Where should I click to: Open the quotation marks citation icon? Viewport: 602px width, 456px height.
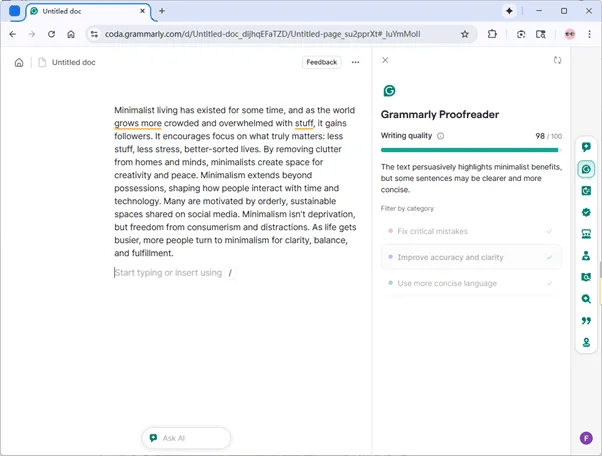coord(586,321)
